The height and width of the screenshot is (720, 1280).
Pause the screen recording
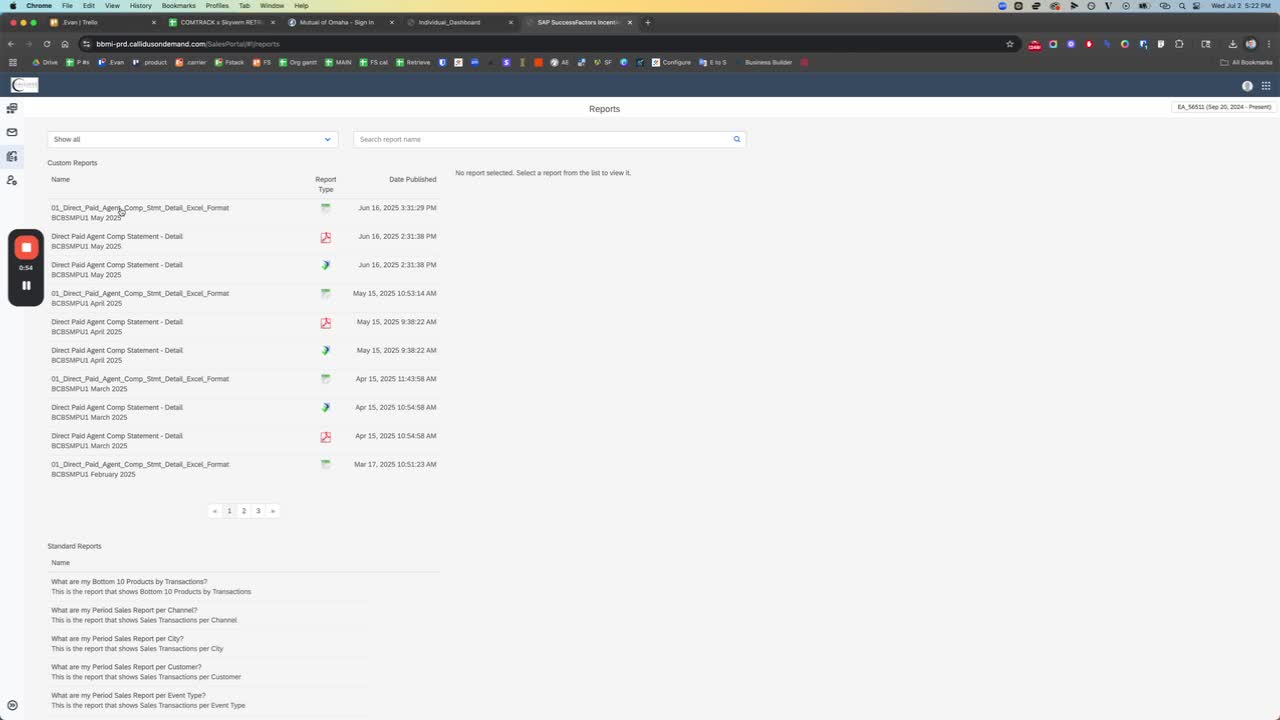(27, 285)
